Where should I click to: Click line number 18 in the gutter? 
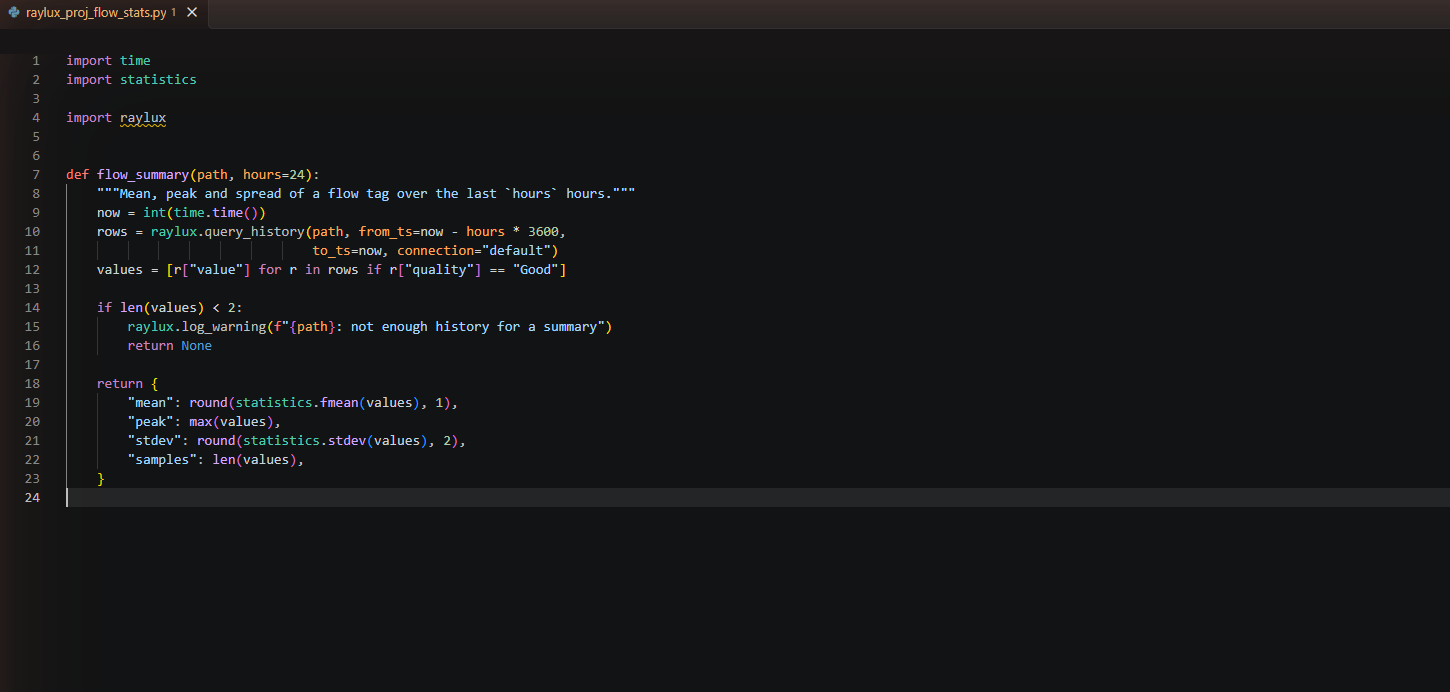click(x=32, y=383)
